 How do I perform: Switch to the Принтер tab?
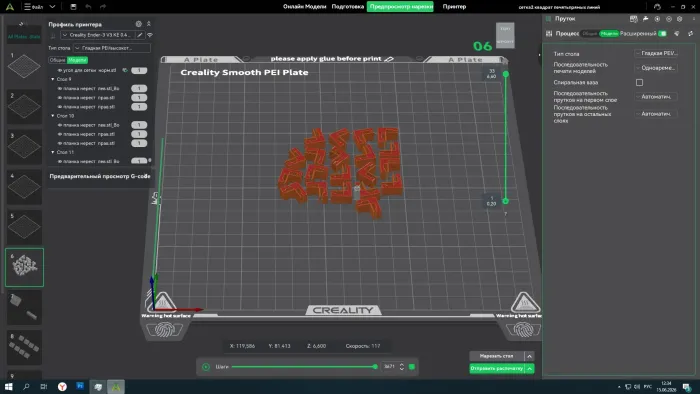pos(454,7)
